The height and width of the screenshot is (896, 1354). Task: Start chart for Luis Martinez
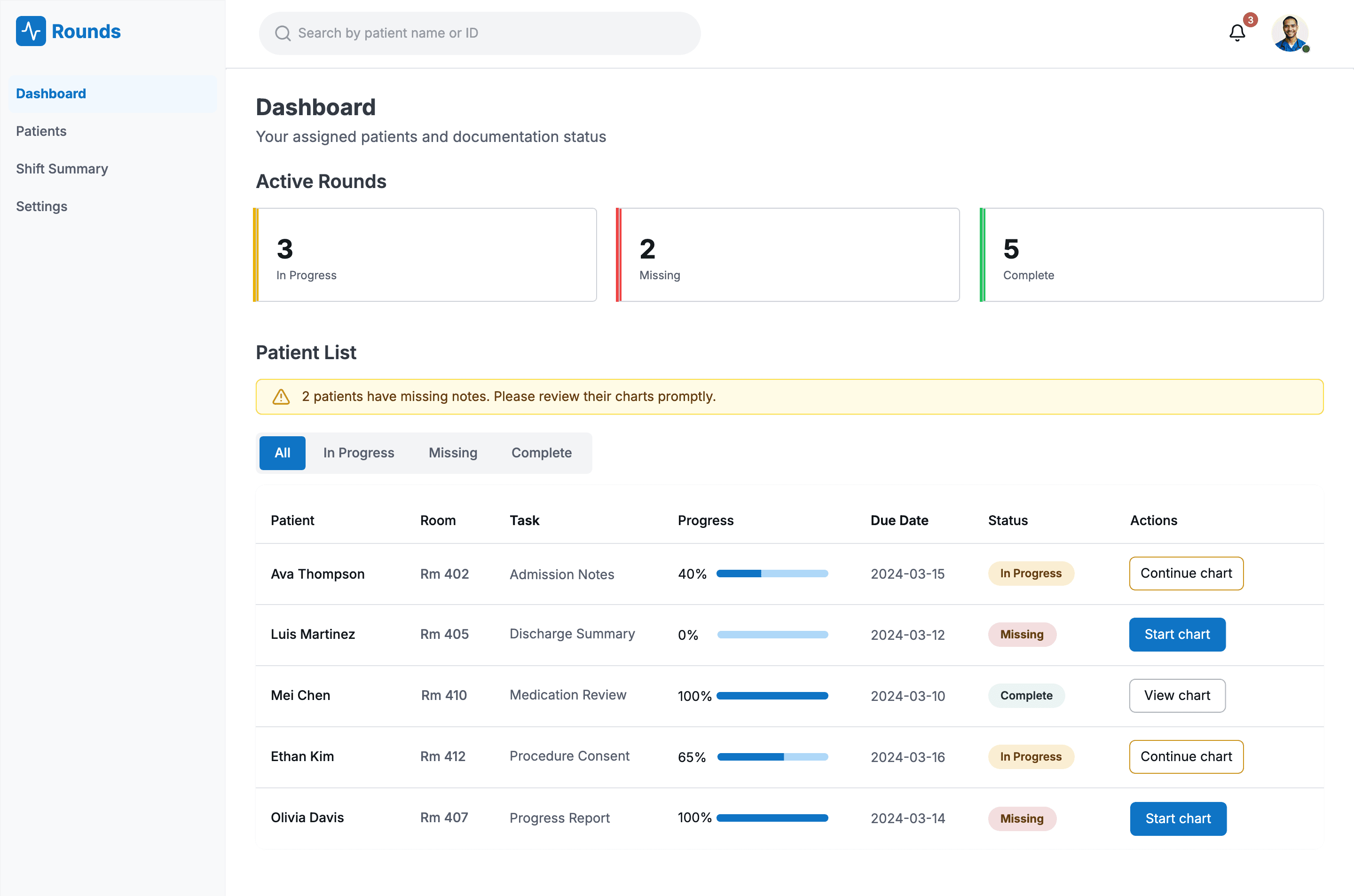tap(1177, 634)
